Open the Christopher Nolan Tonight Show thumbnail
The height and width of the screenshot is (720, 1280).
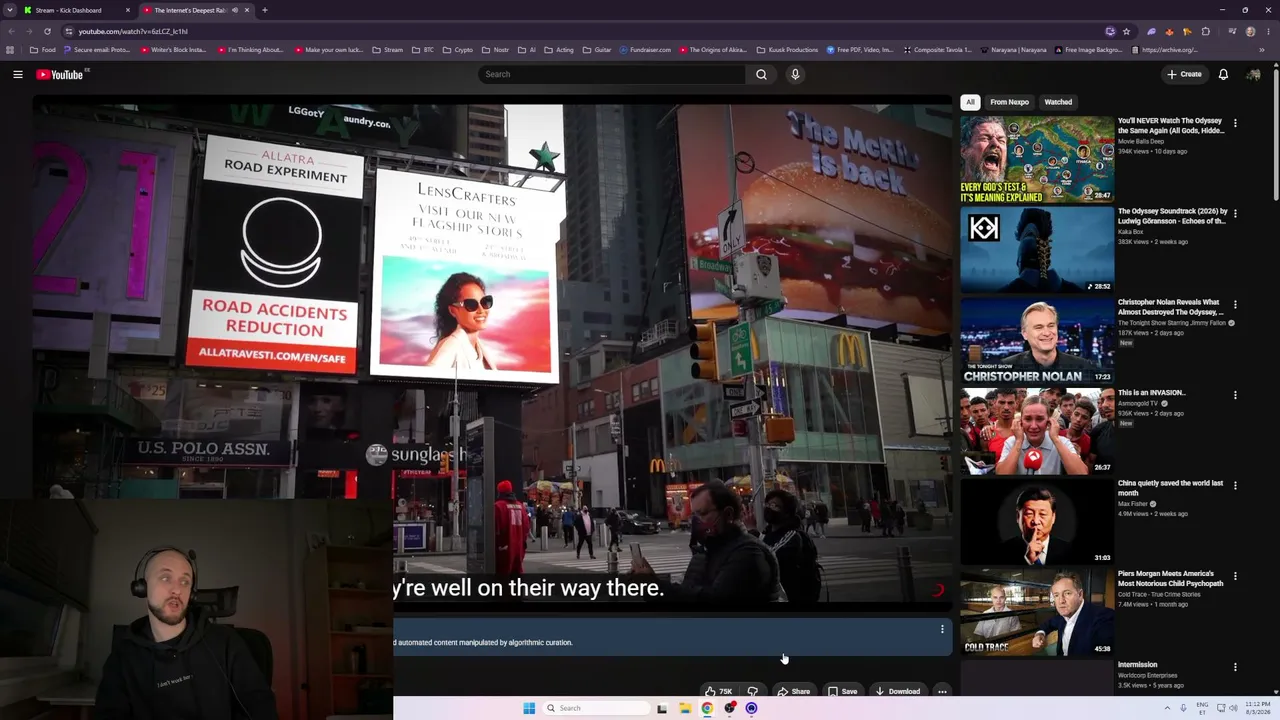[1037, 341]
